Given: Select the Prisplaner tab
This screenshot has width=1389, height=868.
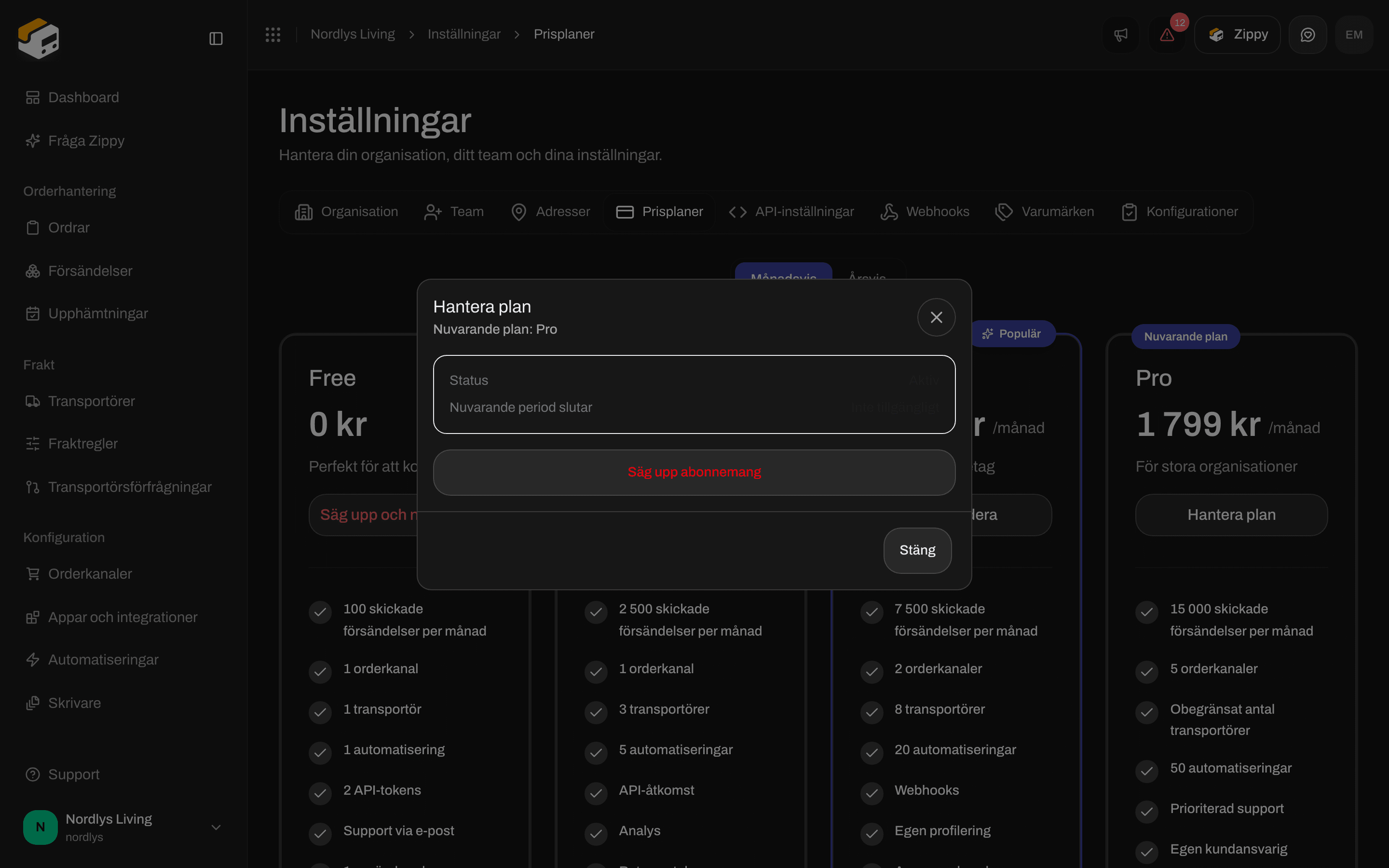Looking at the screenshot, I should 659,212.
